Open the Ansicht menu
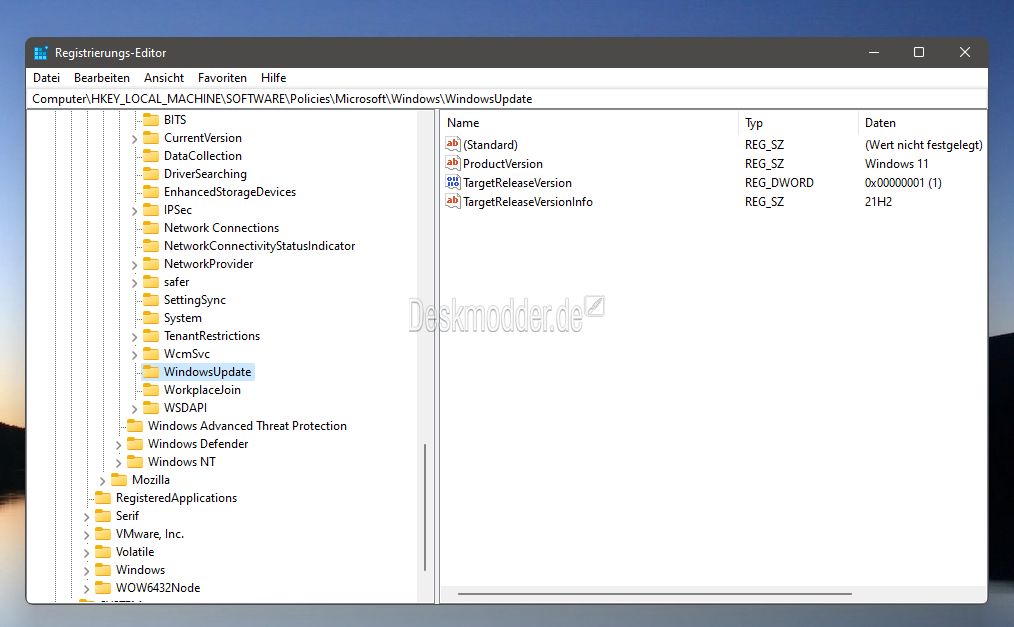 tap(164, 78)
